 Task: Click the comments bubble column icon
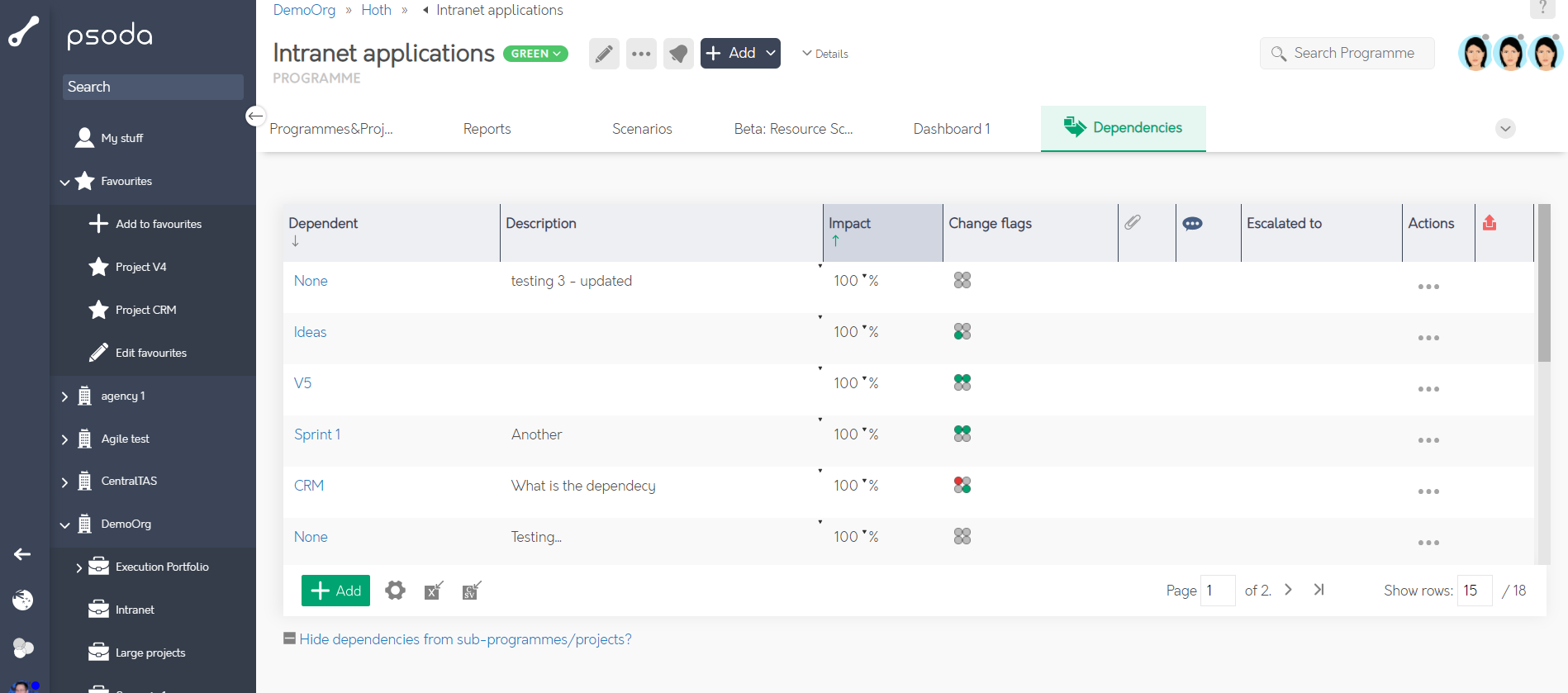click(x=1192, y=223)
